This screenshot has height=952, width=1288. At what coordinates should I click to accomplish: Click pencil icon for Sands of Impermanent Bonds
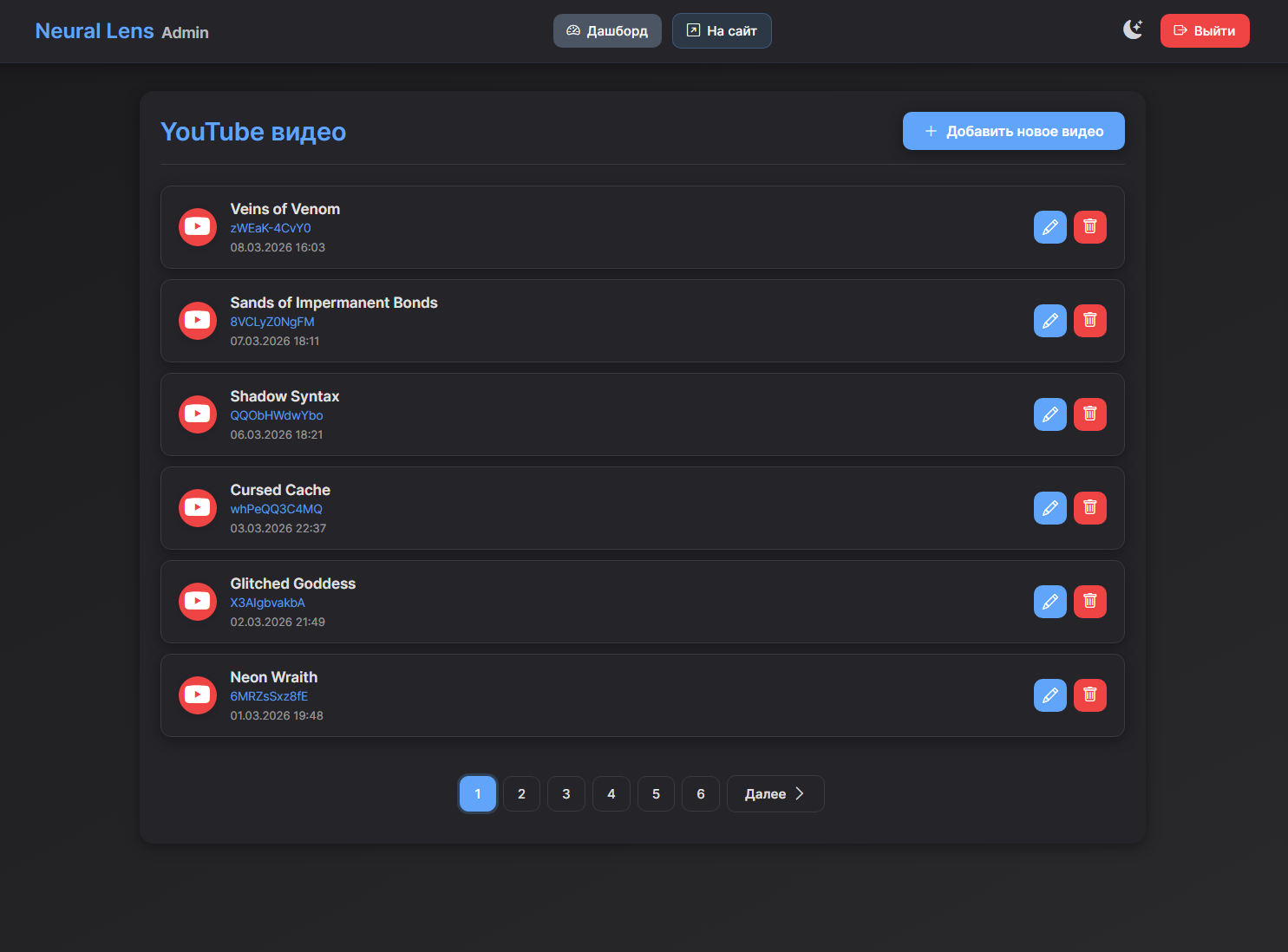tap(1049, 321)
